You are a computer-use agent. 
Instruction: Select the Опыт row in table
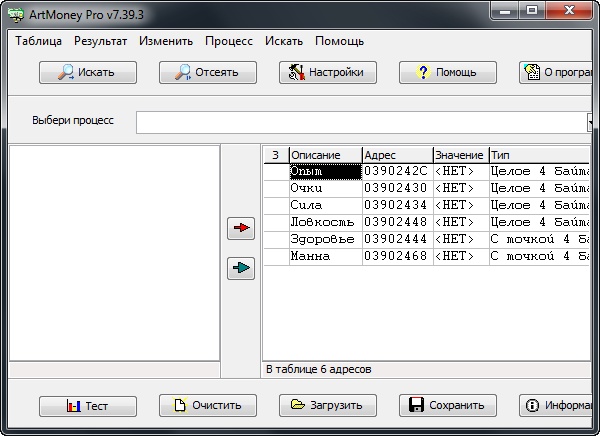click(x=324, y=171)
